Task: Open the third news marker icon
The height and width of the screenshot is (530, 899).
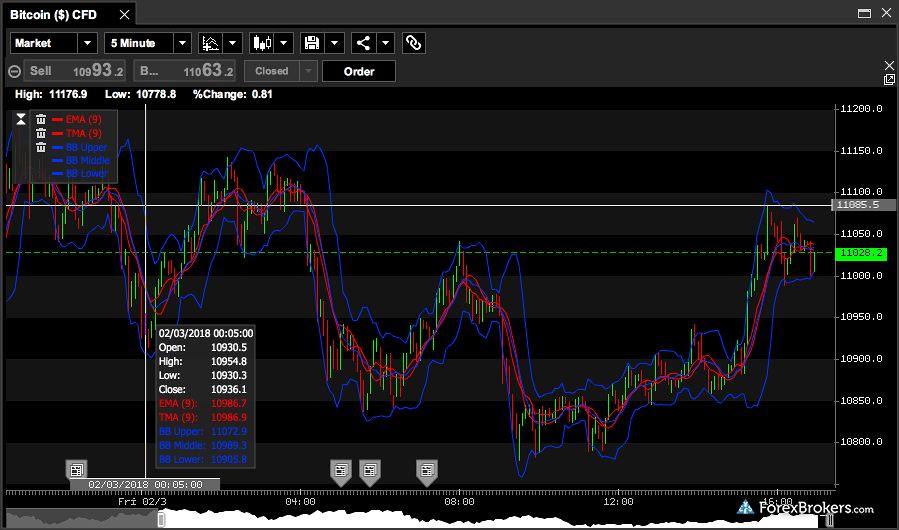Action: (x=370, y=473)
